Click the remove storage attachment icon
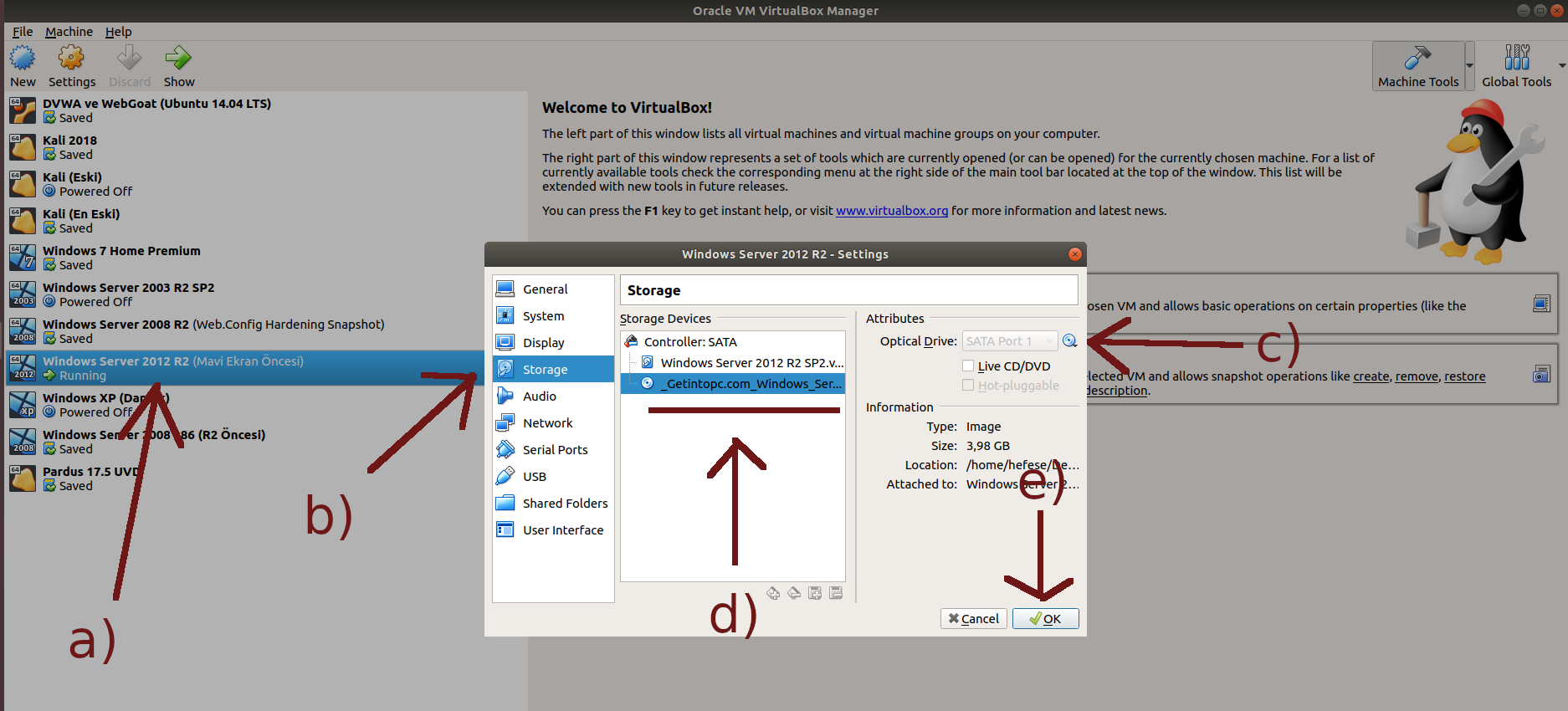 836,593
